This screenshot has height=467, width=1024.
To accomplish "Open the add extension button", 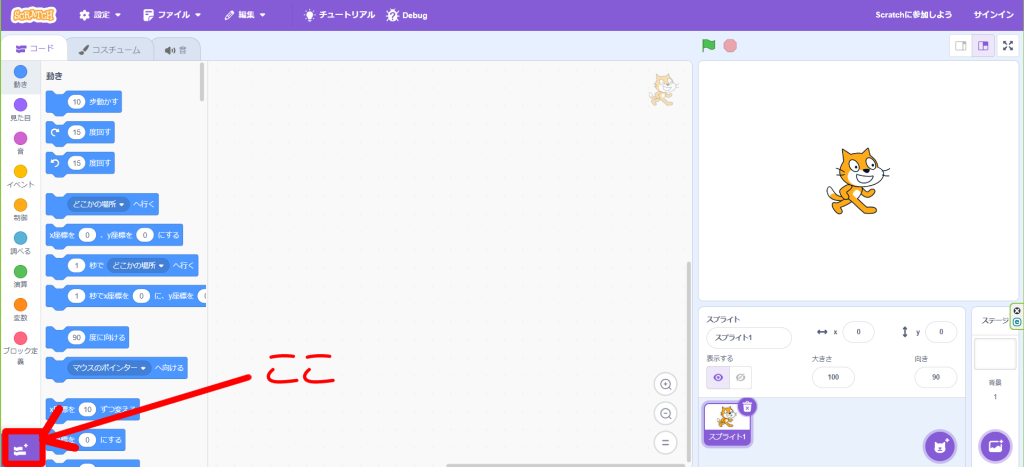I will click(x=21, y=447).
